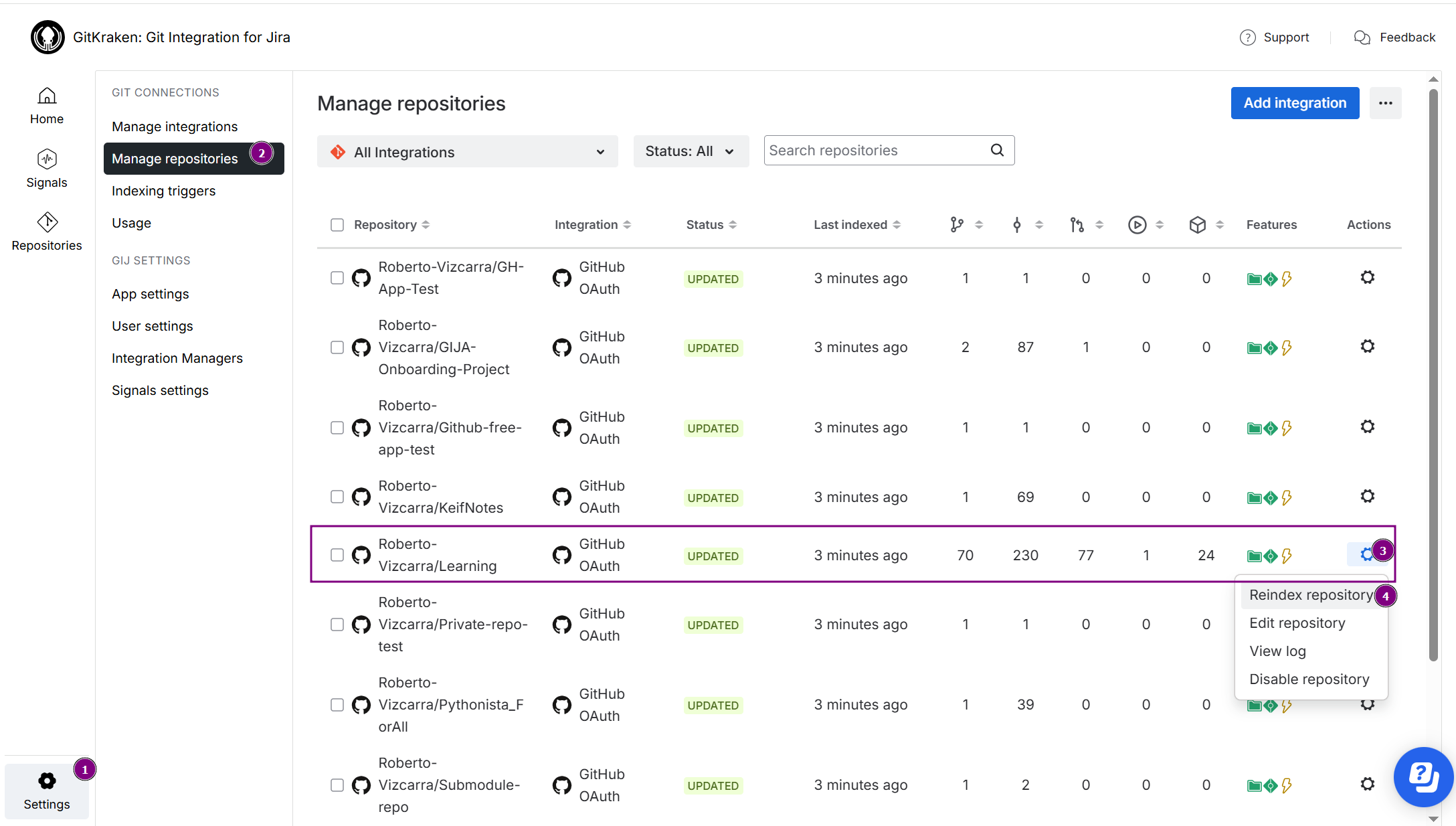The image size is (1456, 826).
Task: Open the All Integrations dropdown
Action: pos(467,152)
